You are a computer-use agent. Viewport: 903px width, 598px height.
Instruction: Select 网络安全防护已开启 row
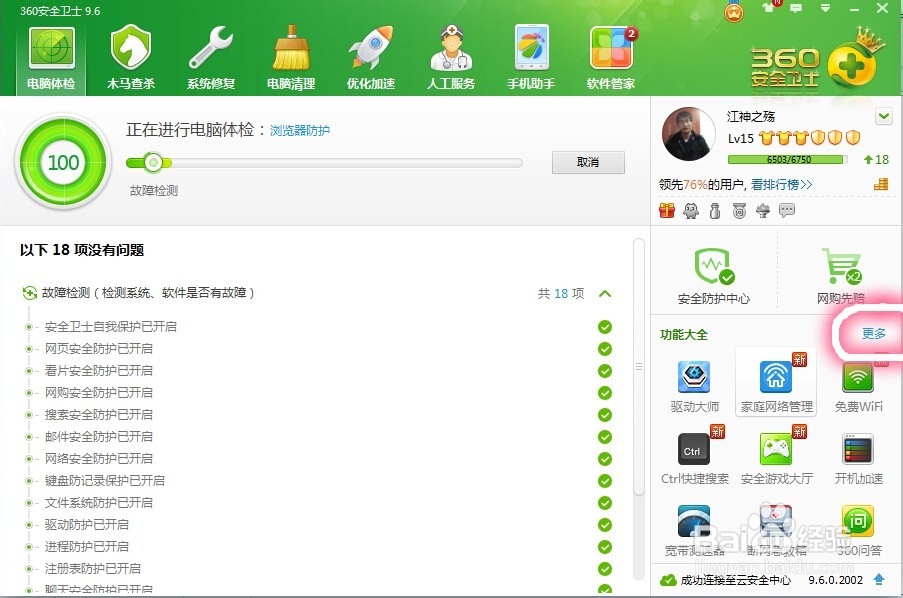click(x=320, y=459)
